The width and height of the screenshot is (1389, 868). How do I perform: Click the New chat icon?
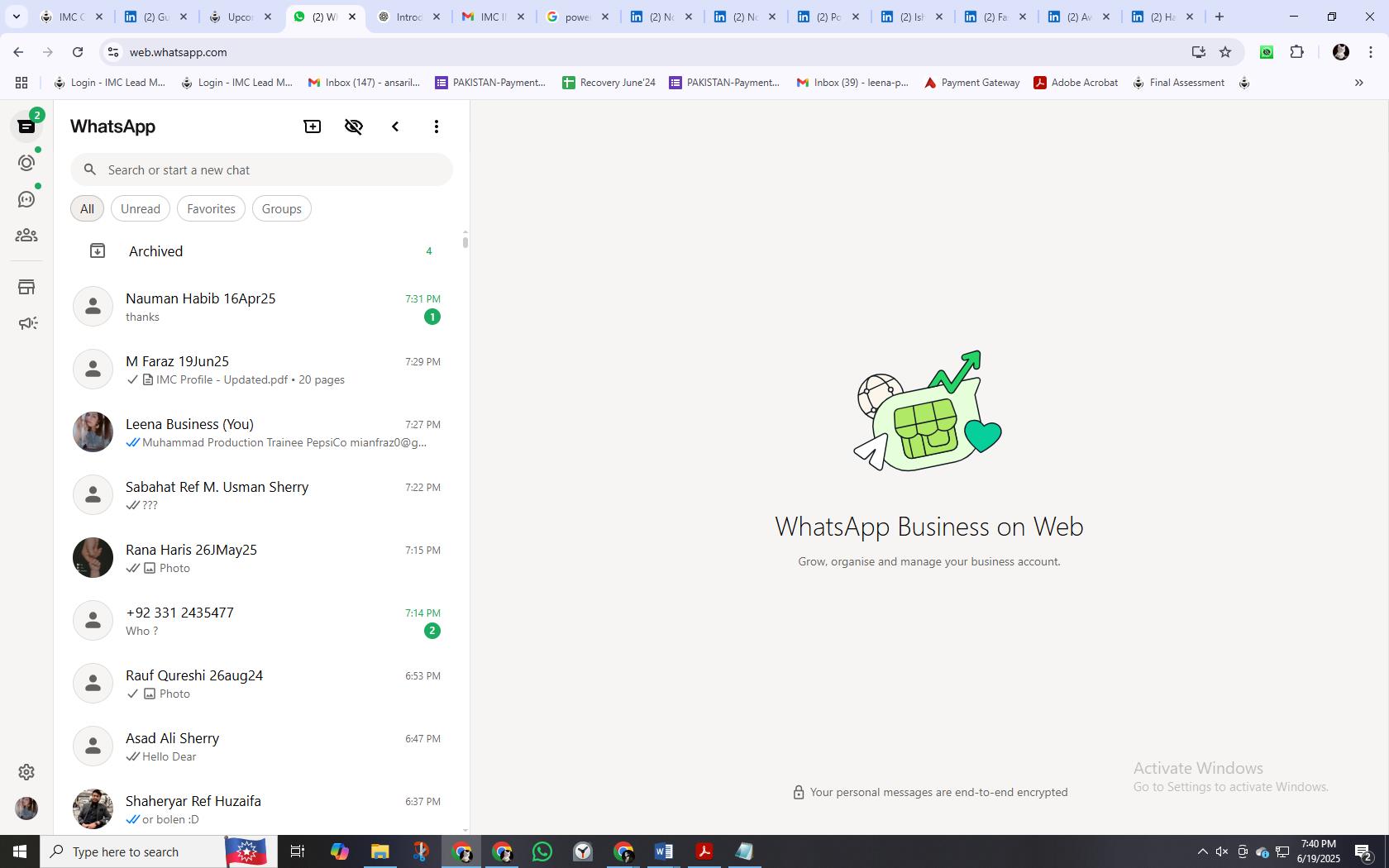[x=313, y=126]
